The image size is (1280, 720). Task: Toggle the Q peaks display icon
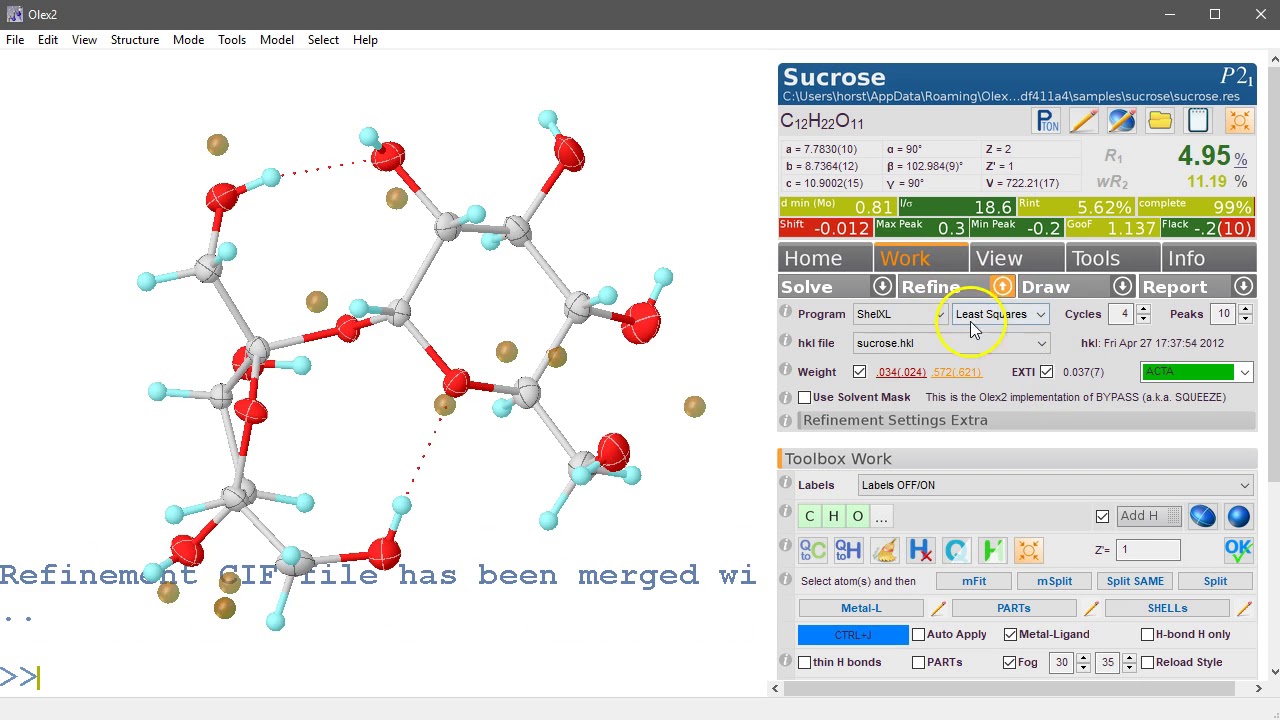click(x=956, y=550)
